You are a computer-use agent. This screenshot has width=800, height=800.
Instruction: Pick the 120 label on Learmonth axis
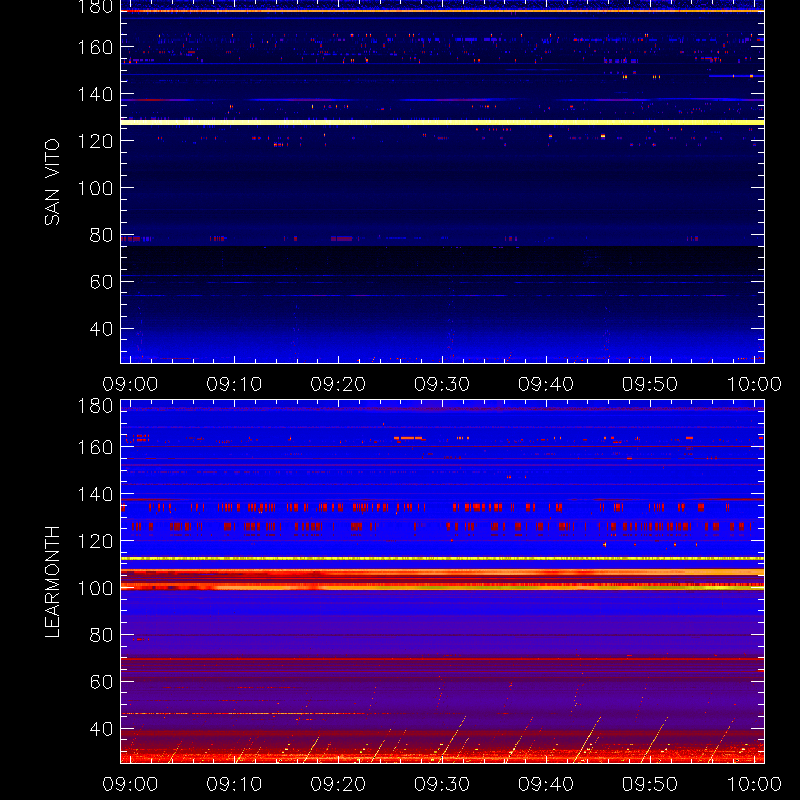click(x=95, y=541)
